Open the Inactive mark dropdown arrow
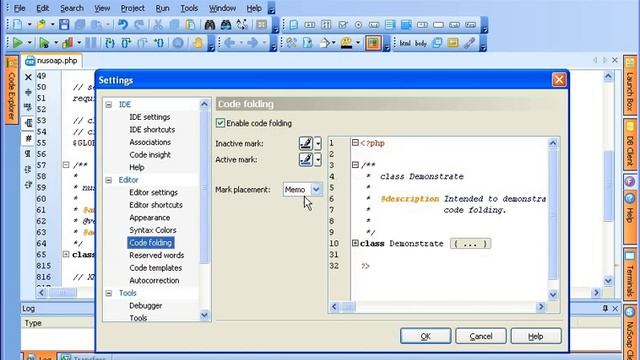The height and width of the screenshot is (360, 640). point(318,143)
